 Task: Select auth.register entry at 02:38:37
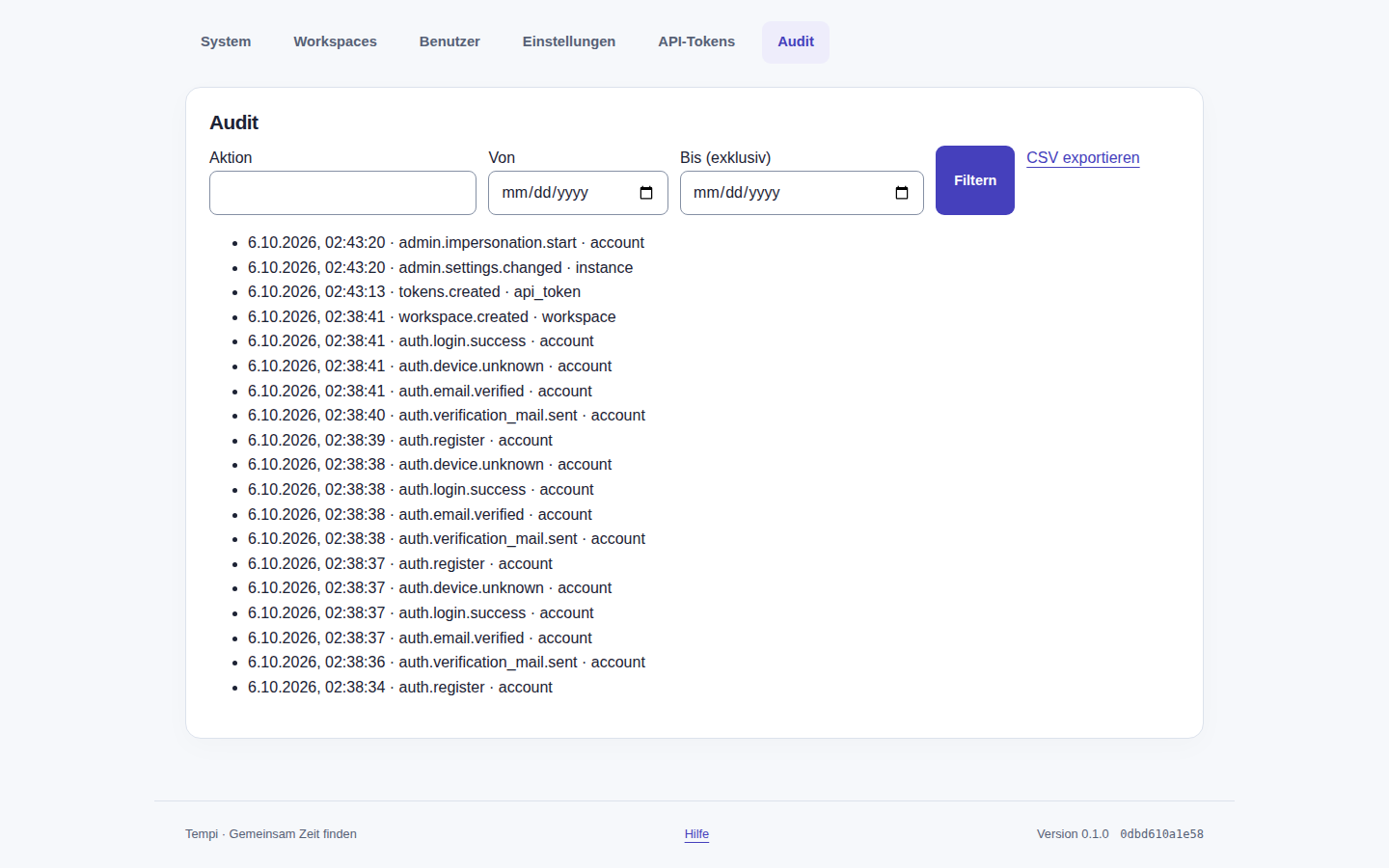400,564
